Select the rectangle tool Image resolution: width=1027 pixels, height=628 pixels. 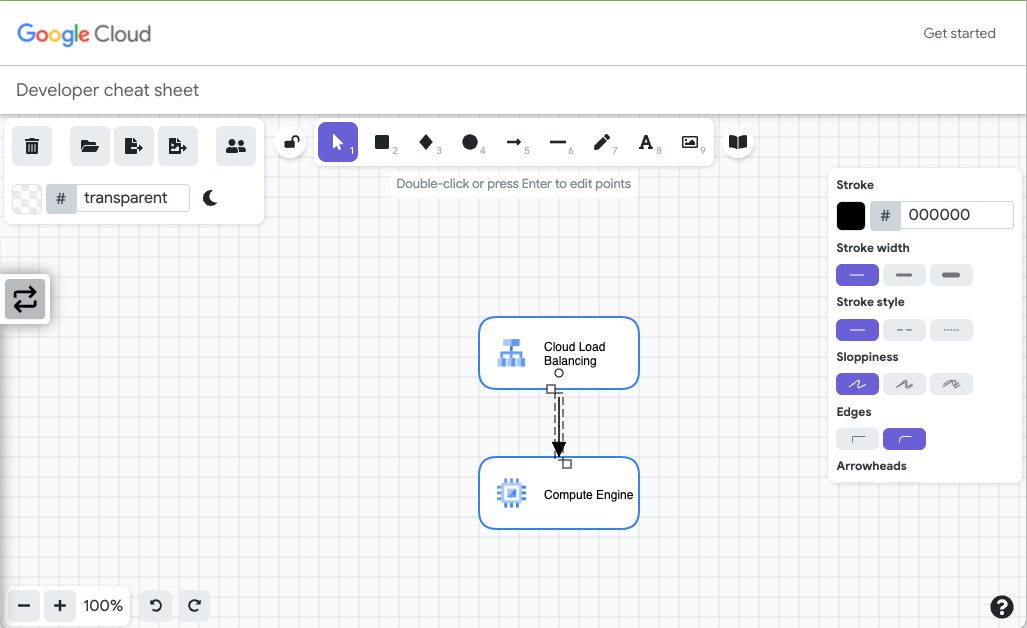coord(382,142)
